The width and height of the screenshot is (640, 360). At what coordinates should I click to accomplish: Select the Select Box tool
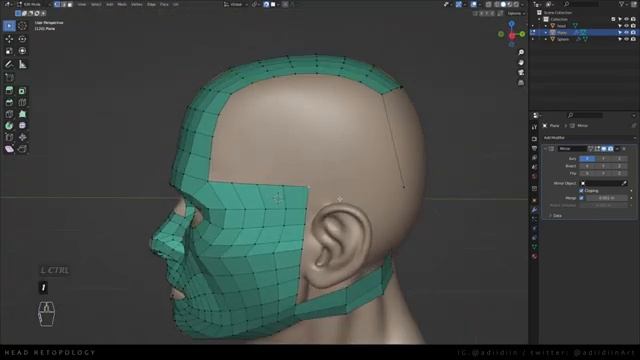click(x=9, y=26)
